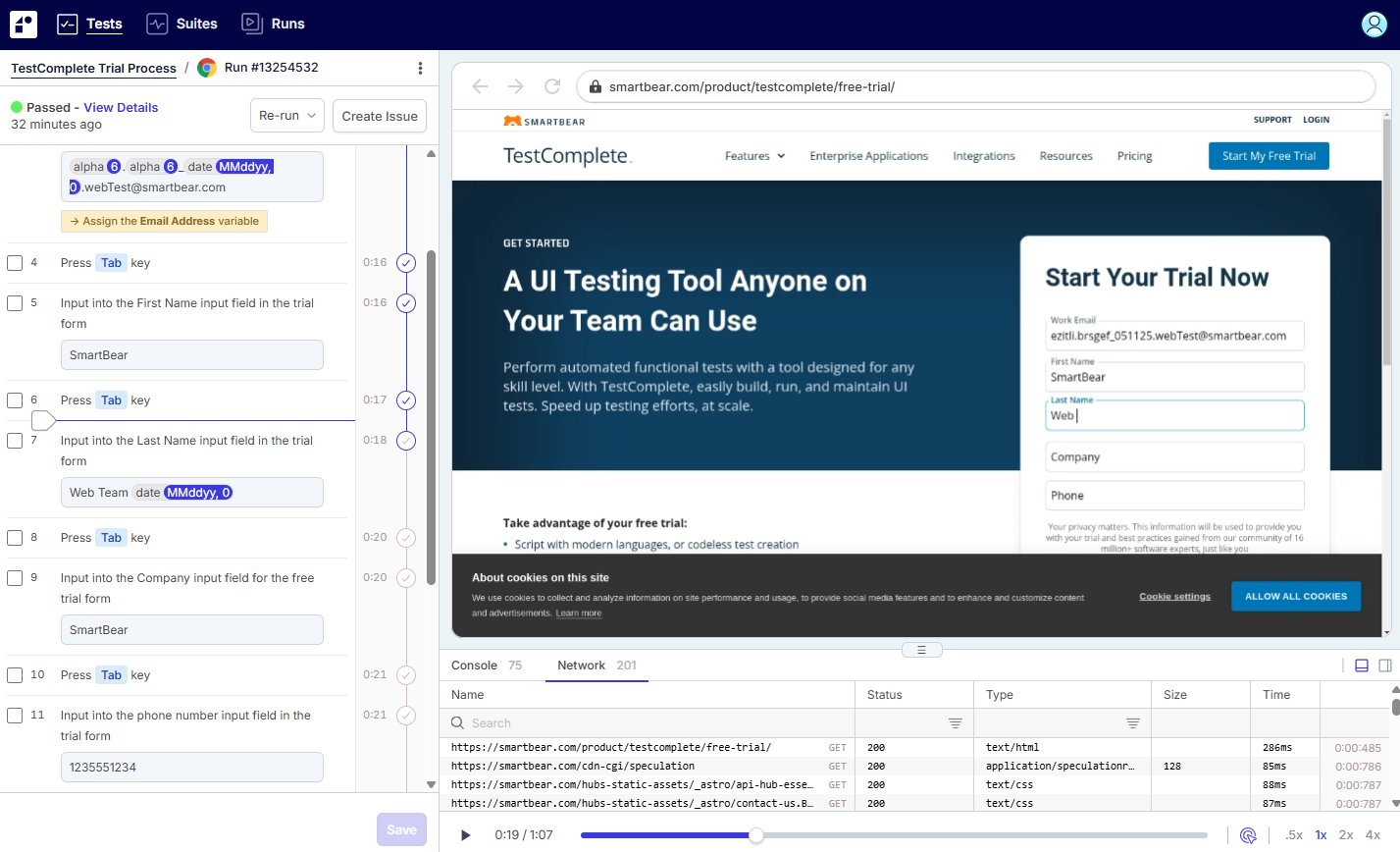Expand the Features menu on the webpage
Viewport: 1400px width, 852px height.
click(x=755, y=156)
